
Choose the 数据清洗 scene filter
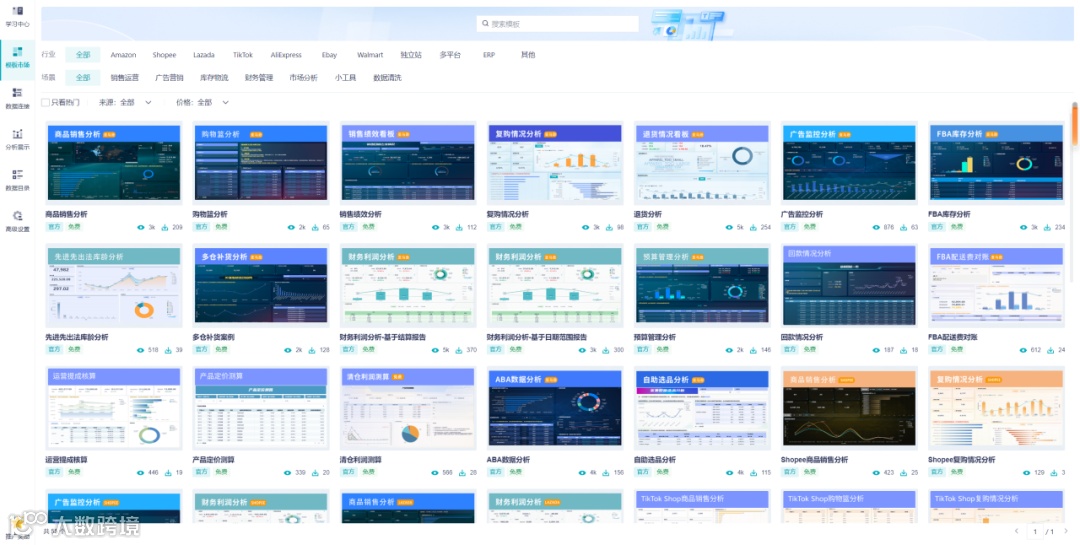click(x=387, y=78)
